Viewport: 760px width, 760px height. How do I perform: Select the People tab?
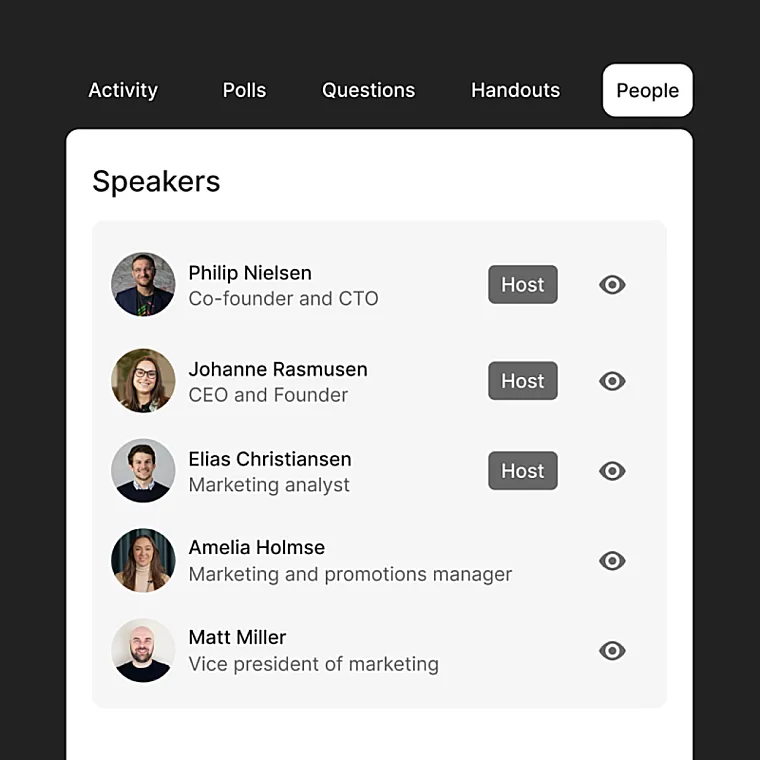pos(648,90)
